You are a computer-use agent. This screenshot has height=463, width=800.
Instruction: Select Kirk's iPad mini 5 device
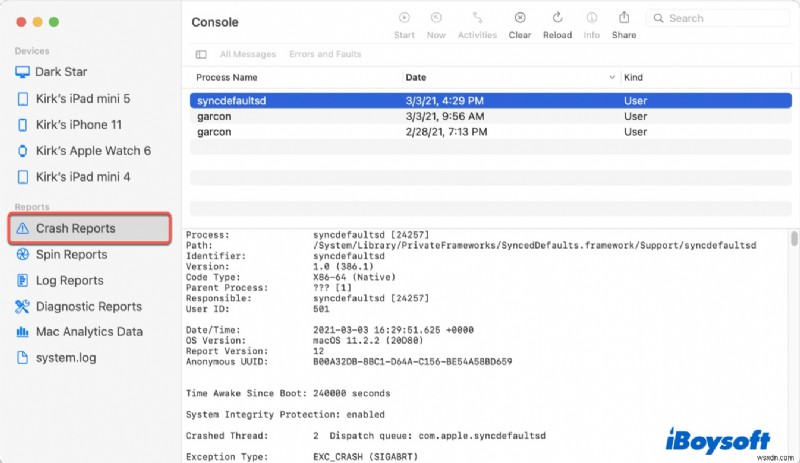[73, 99]
